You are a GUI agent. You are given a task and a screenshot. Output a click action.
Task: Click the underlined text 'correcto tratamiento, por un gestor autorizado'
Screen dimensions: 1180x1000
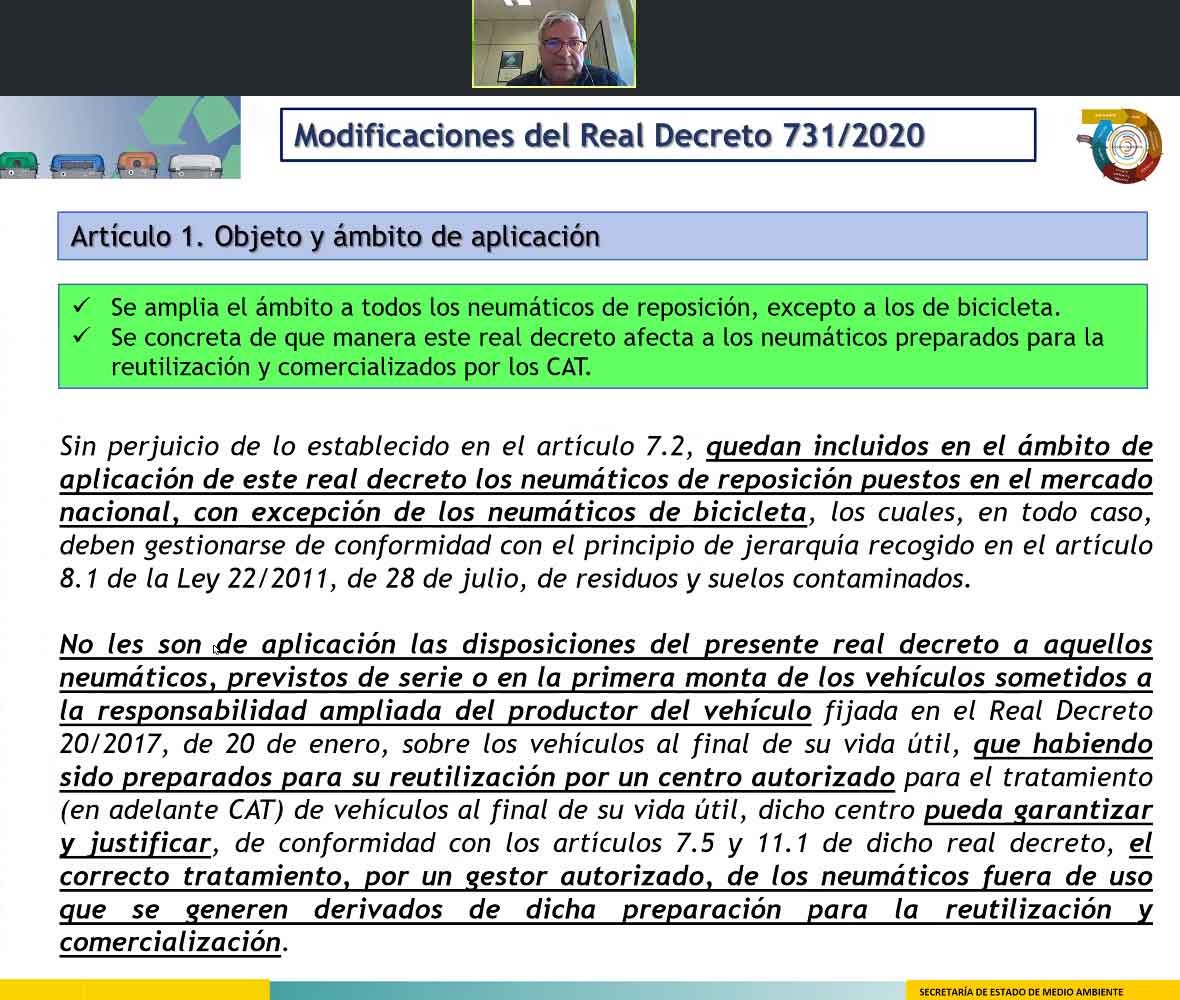pyautogui.click(x=382, y=877)
